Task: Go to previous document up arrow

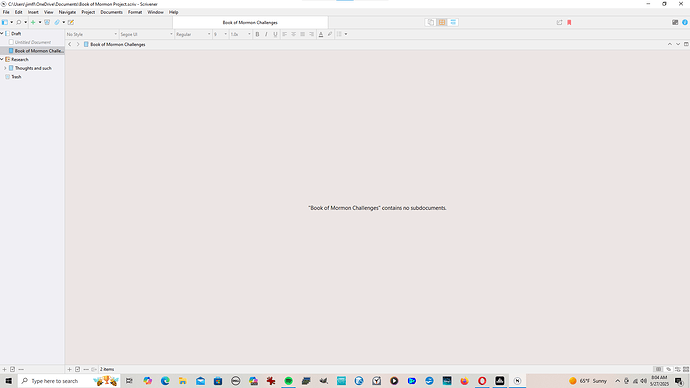Action: 670,44
